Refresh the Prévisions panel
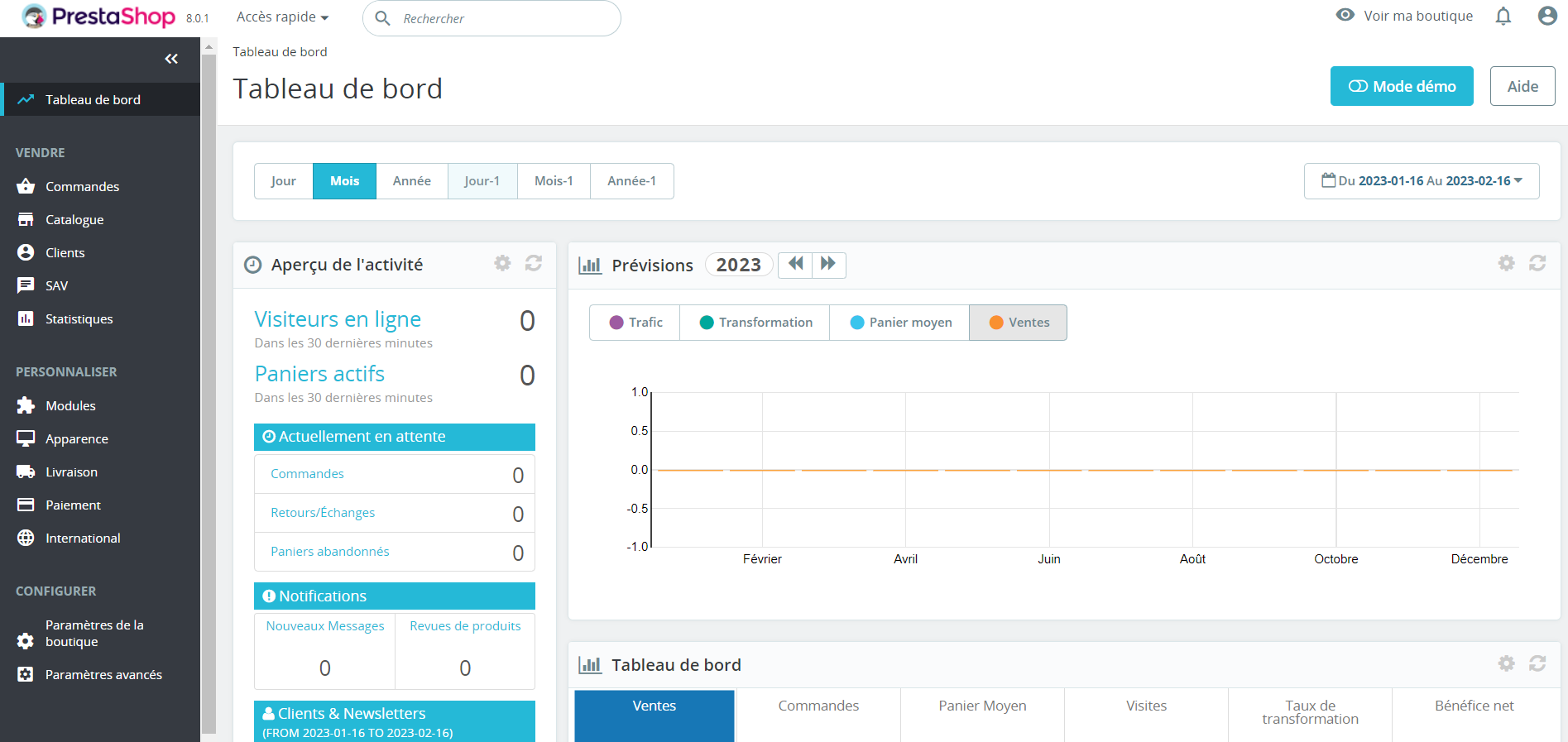 [1537, 263]
